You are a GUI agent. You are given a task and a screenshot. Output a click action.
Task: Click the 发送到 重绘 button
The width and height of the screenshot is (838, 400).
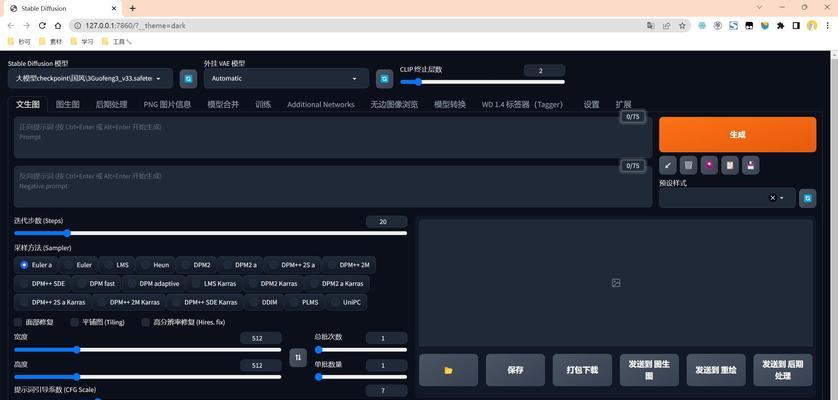click(x=716, y=370)
